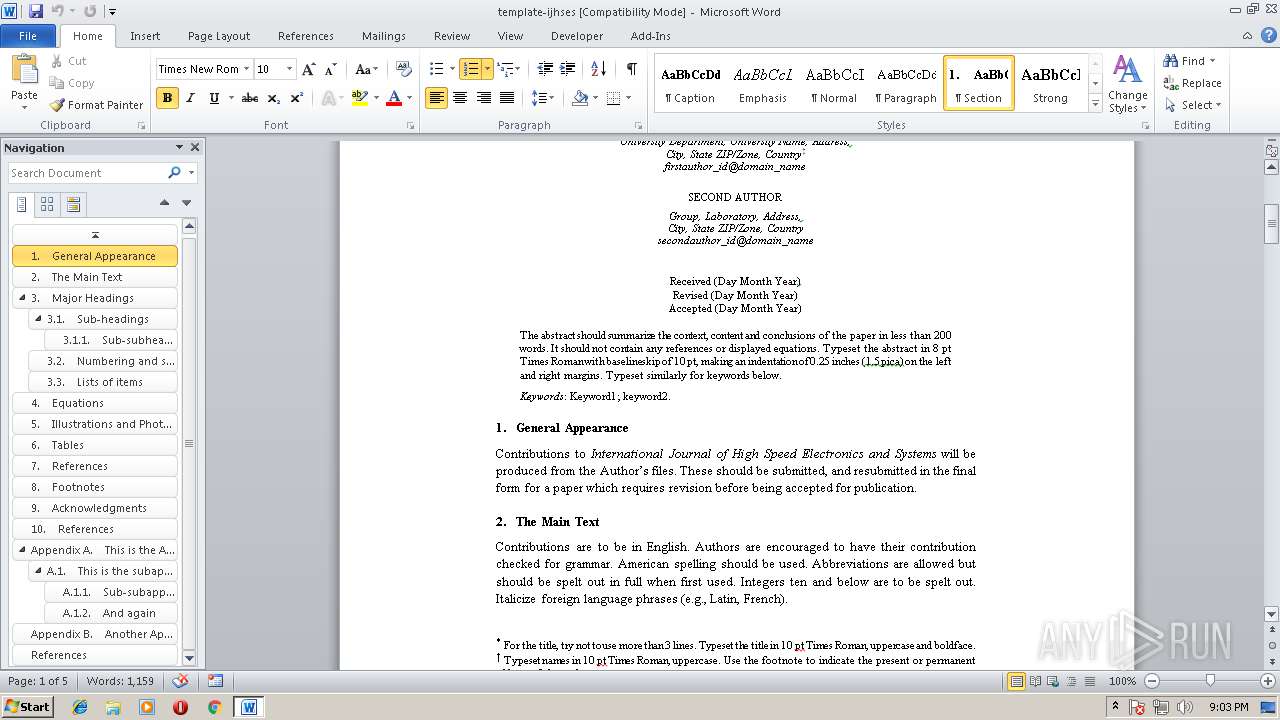Increase paragraph indent
This screenshot has height=720, width=1280.
pyautogui.click(x=568, y=69)
